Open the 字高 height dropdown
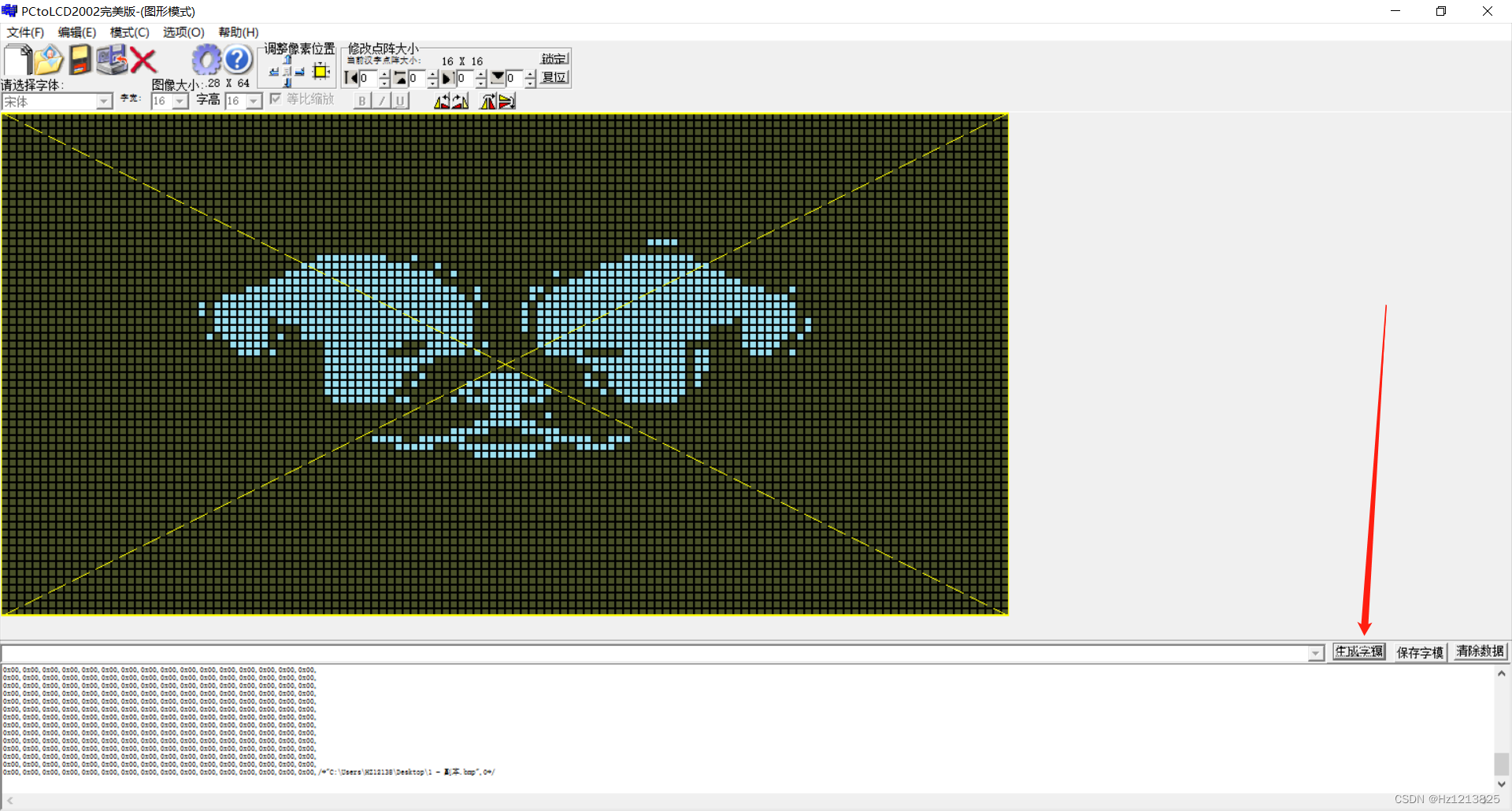Viewport: 1512px width, 811px height. click(254, 102)
